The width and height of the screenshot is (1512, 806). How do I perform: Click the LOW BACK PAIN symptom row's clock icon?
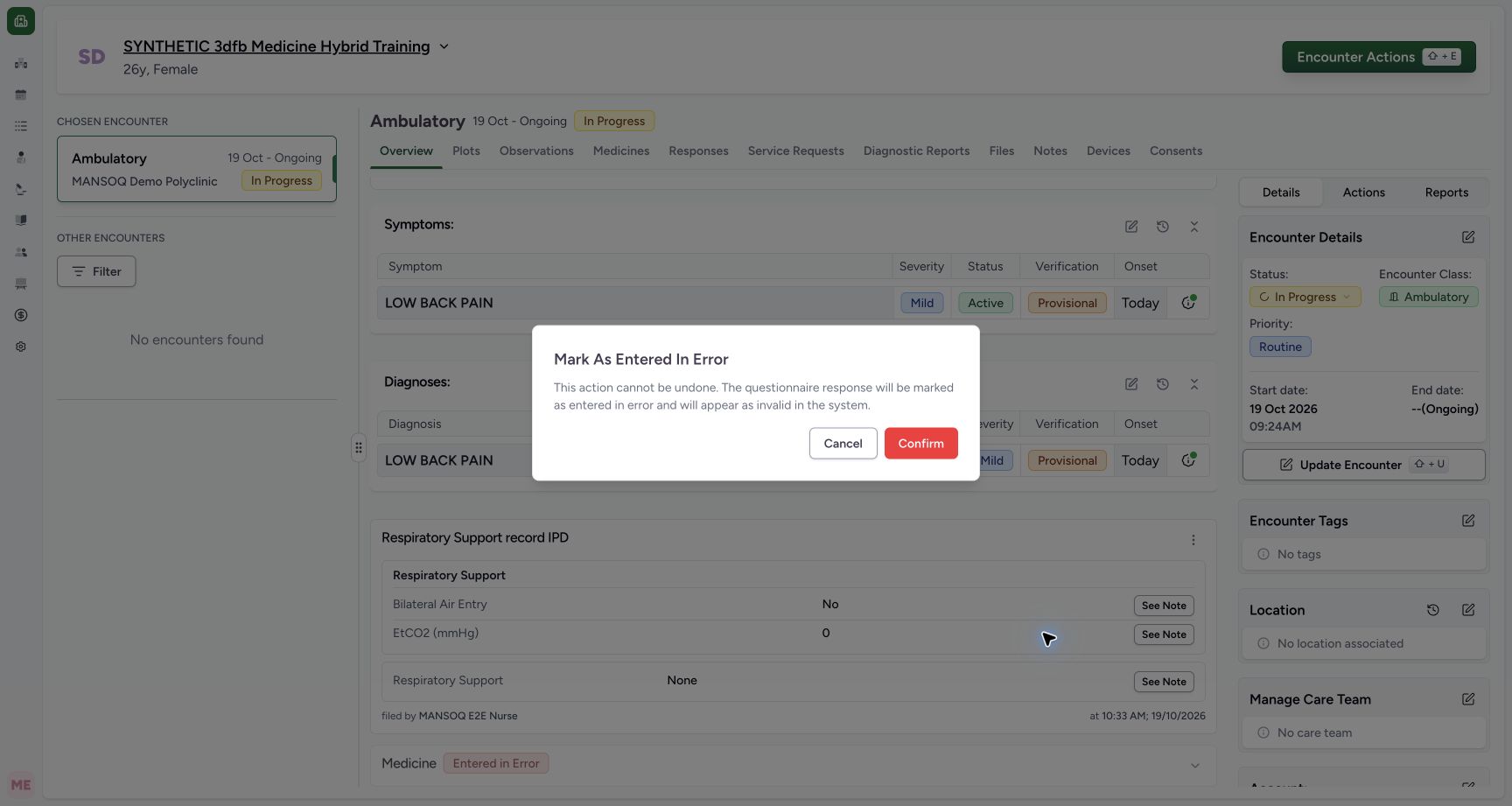click(x=1188, y=303)
